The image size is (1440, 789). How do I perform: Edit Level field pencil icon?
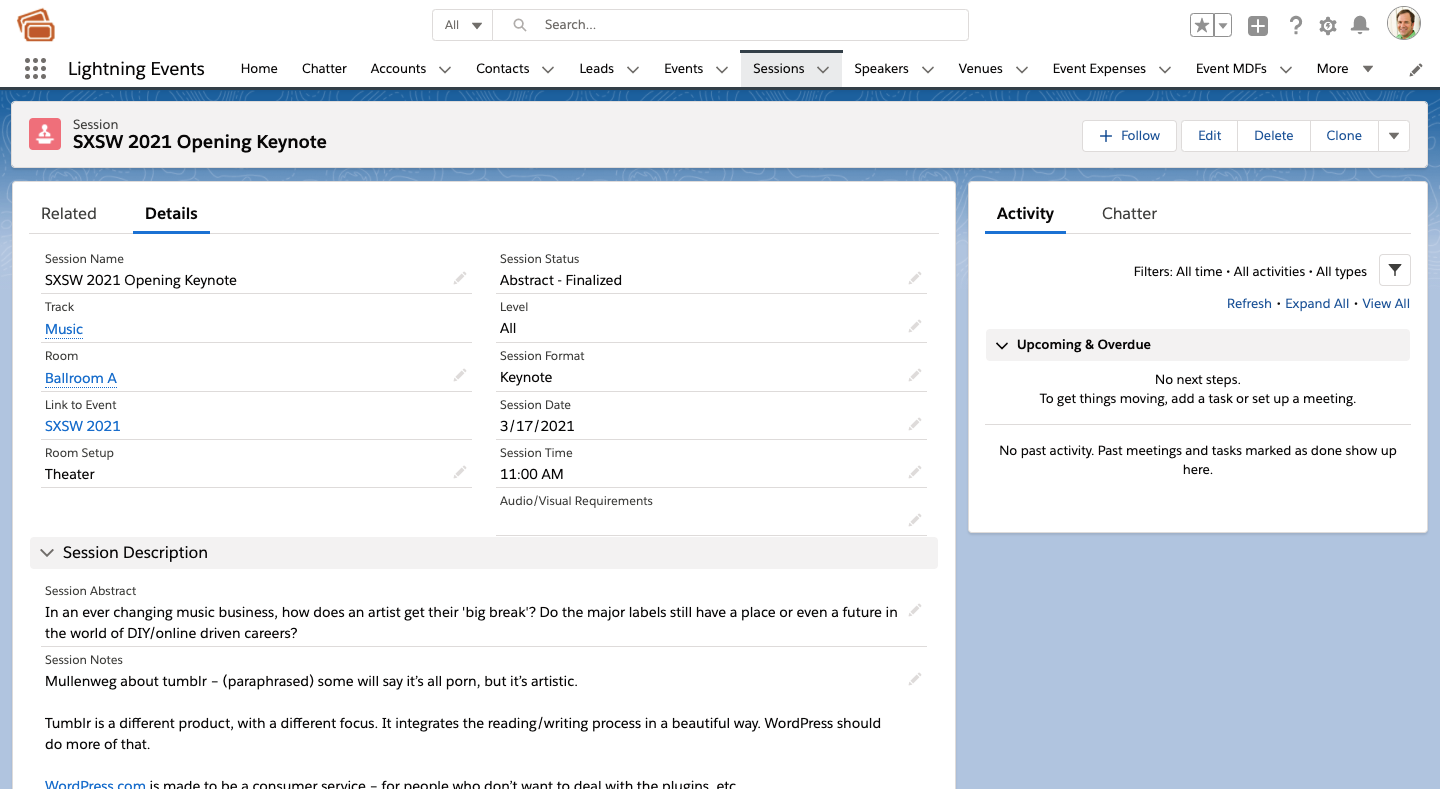pos(915,326)
